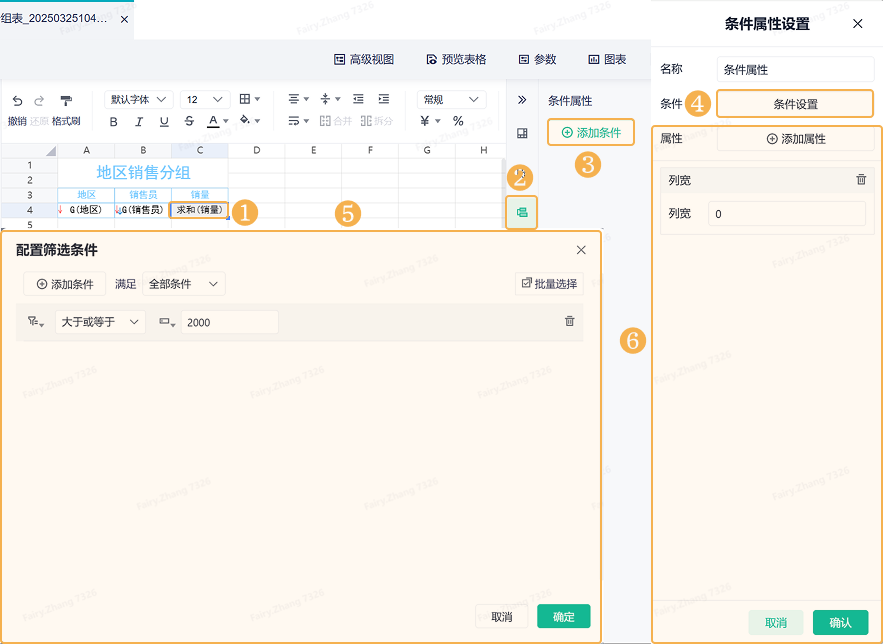The height and width of the screenshot is (644, 883).
Task: Click the undo (撤销) icon
Action: 17,101
